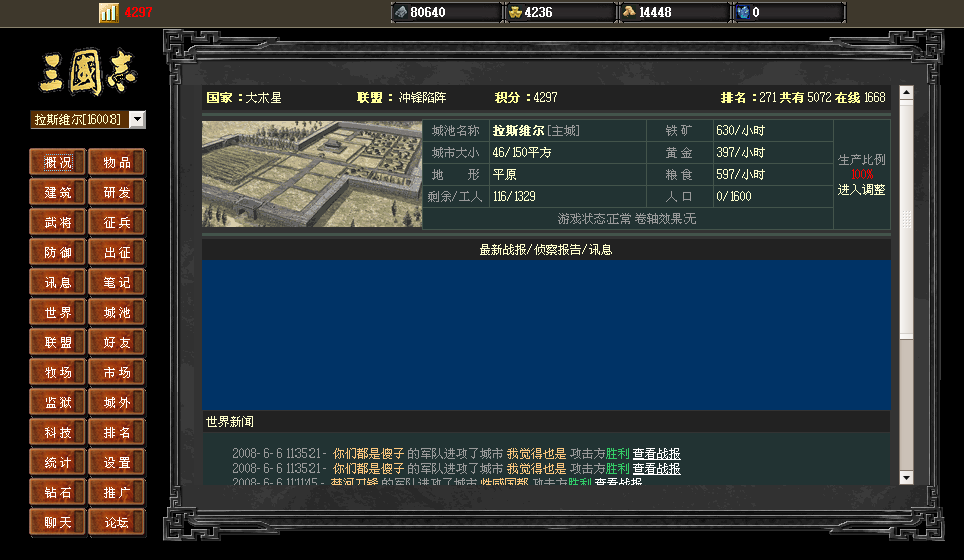This screenshot has width=964, height=560.
Task: Click the 进入调整 production adjust link
Action: [861, 189]
